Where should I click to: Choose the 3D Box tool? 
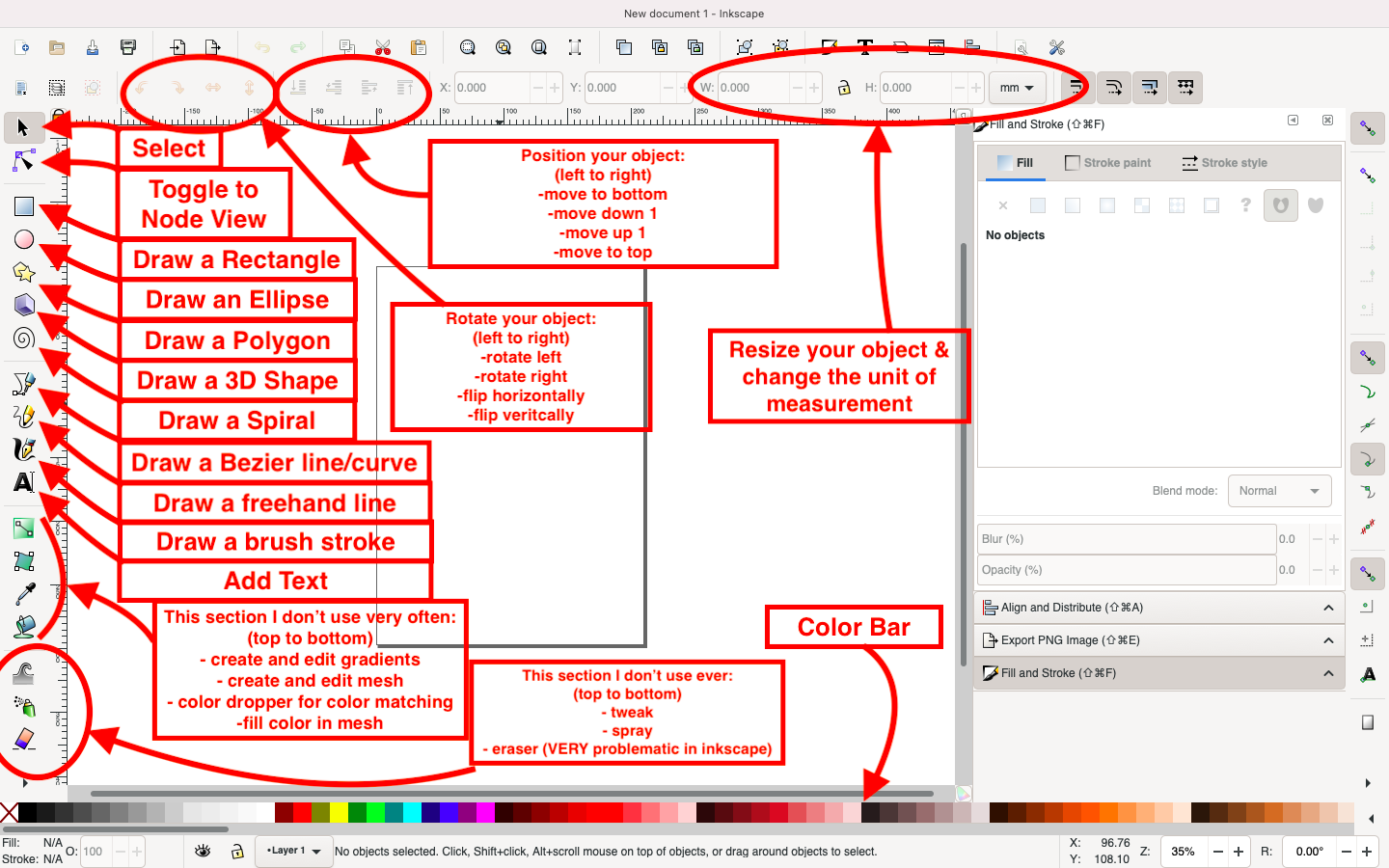pyautogui.click(x=23, y=305)
